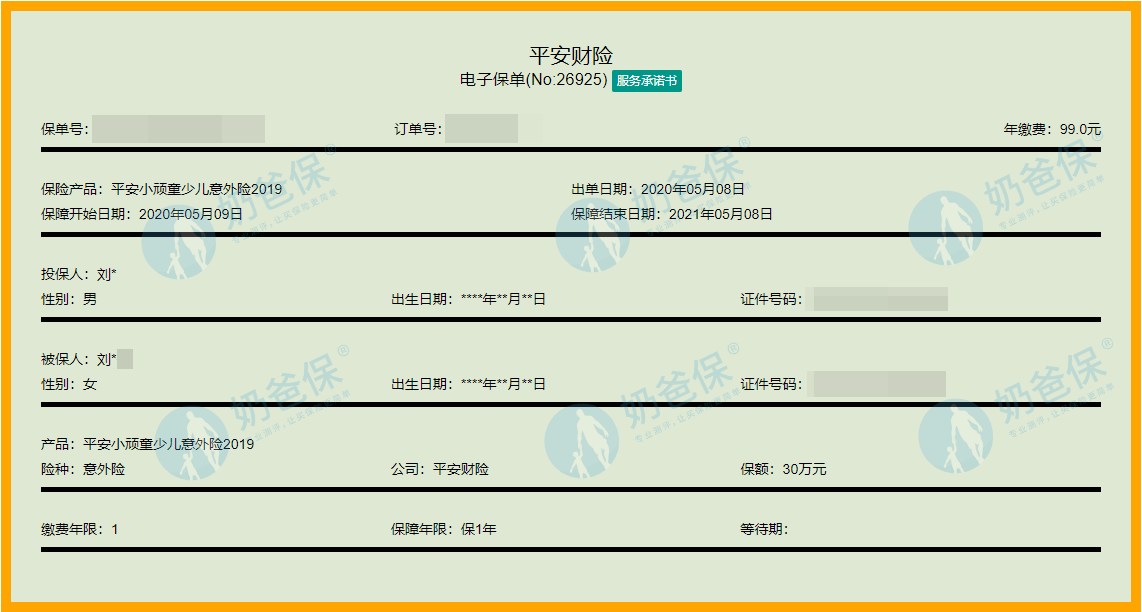Select the 保额: 30万元 text
The width and height of the screenshot is (1142, 612).
(784, 469)
